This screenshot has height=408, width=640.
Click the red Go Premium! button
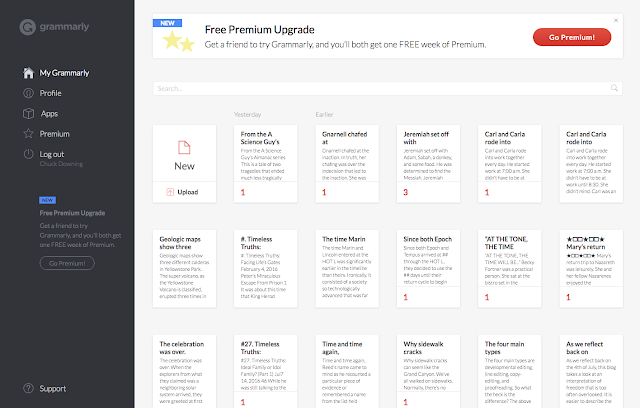572,37
